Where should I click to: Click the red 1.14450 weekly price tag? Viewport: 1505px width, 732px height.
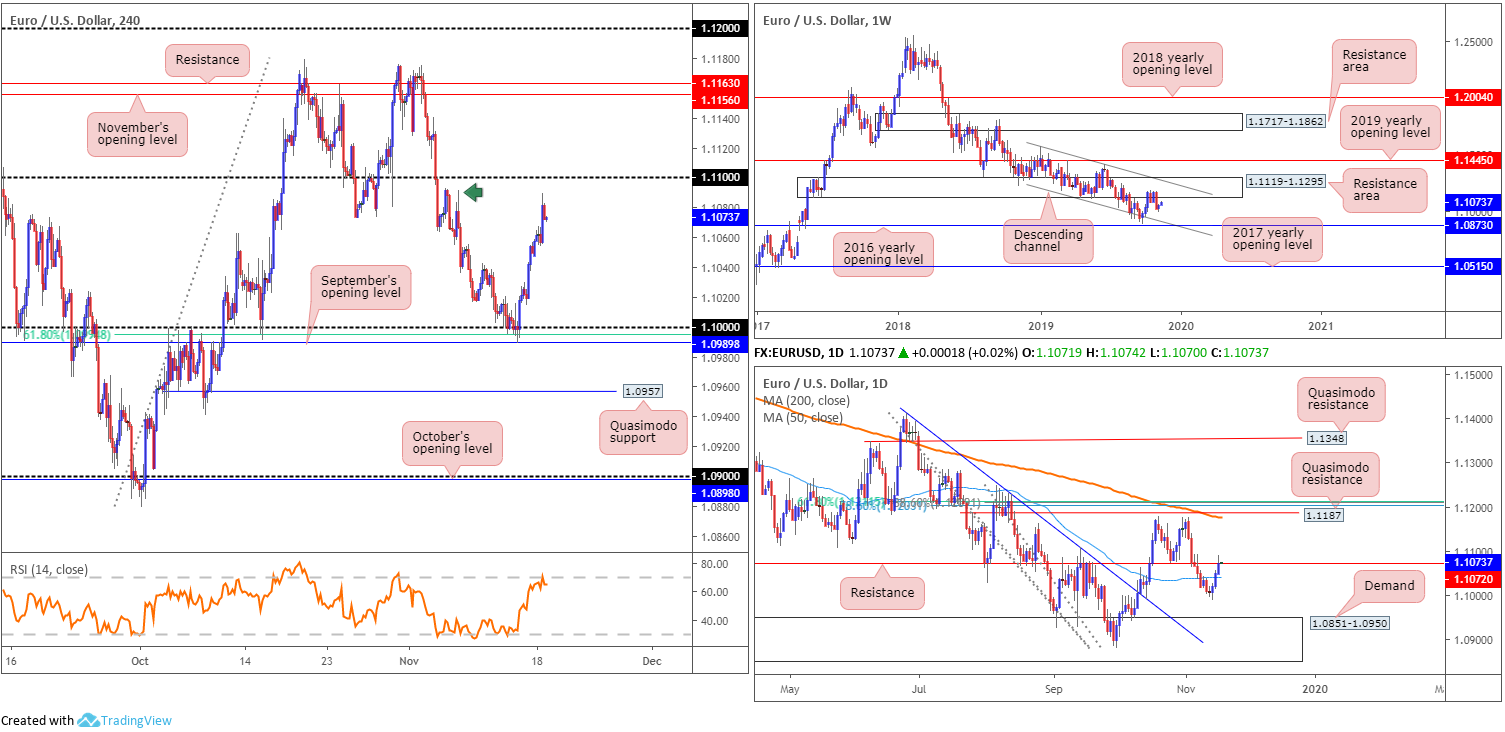[1475, 160]
